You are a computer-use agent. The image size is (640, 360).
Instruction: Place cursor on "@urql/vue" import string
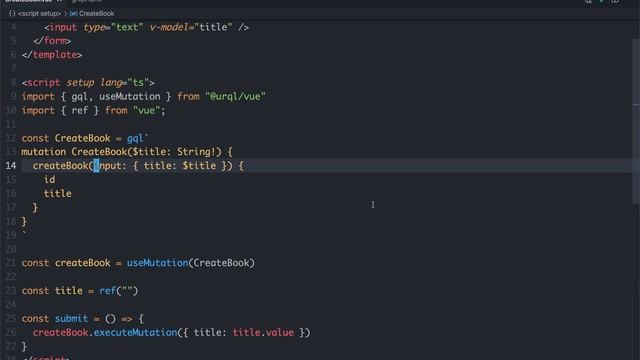pyautogui.click(x=236, y=97)
